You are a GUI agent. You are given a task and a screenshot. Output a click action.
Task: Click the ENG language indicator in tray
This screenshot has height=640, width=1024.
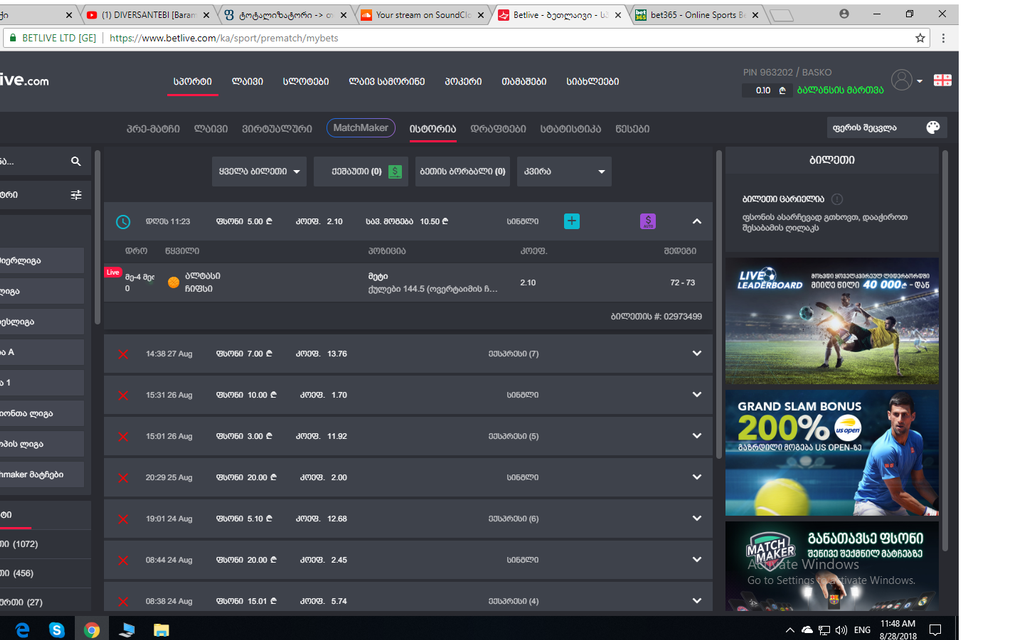(x=862, y=630)
